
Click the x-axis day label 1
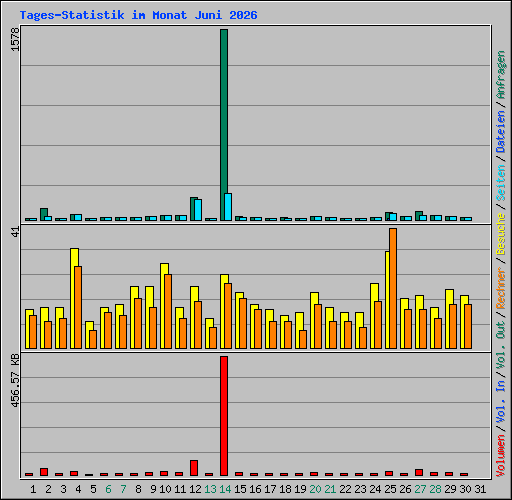click(33, 489)
